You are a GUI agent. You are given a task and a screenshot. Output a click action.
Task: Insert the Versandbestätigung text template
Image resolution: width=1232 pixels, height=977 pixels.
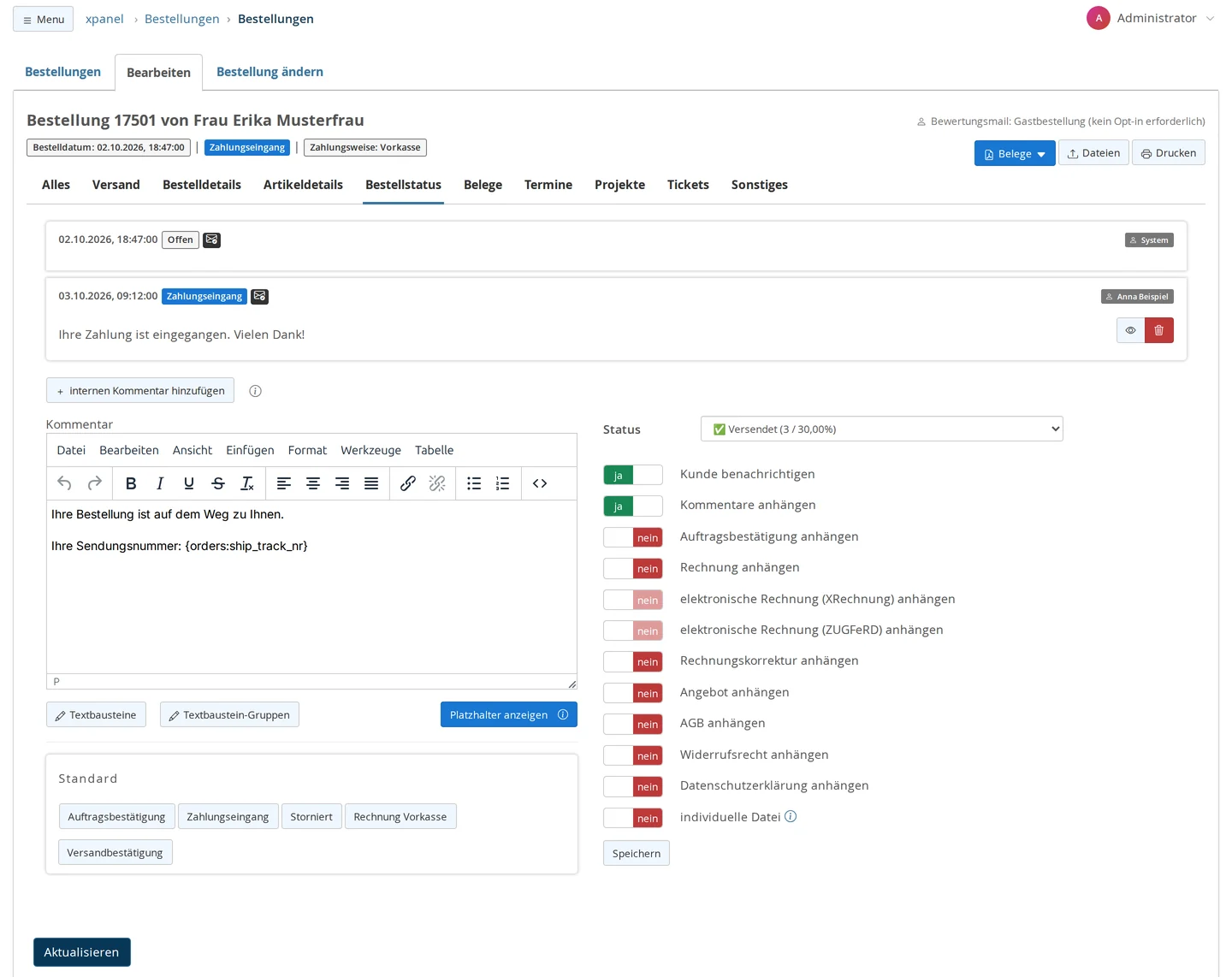(115, 852)
